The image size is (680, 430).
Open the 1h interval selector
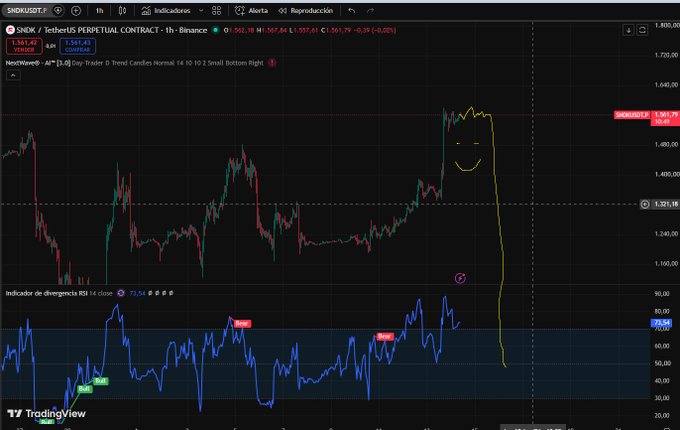click(99, 10)
